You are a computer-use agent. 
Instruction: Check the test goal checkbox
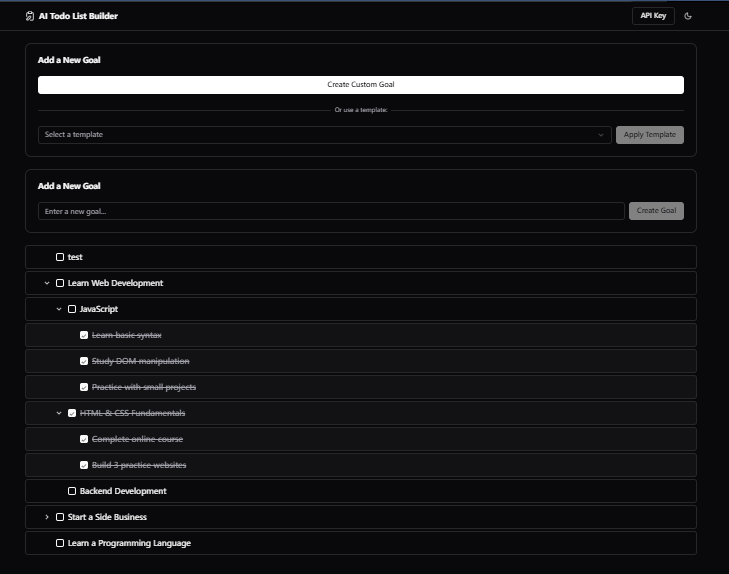coord(60,258)
